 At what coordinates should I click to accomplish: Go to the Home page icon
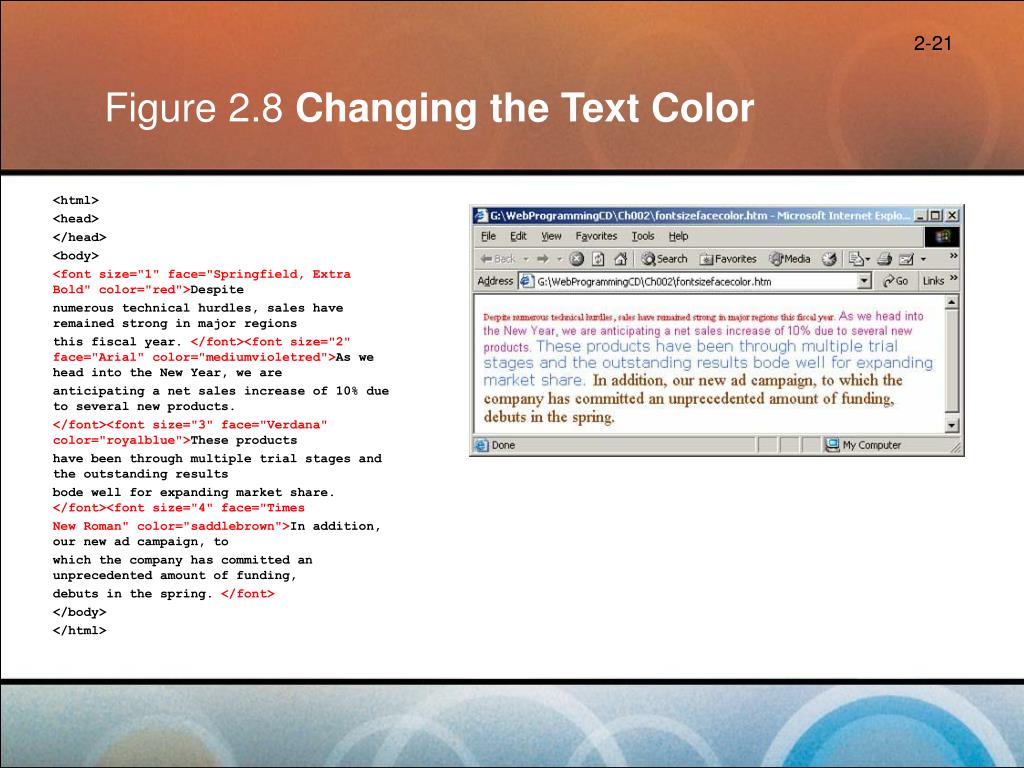pyautogui.click(x=620, y=259)
